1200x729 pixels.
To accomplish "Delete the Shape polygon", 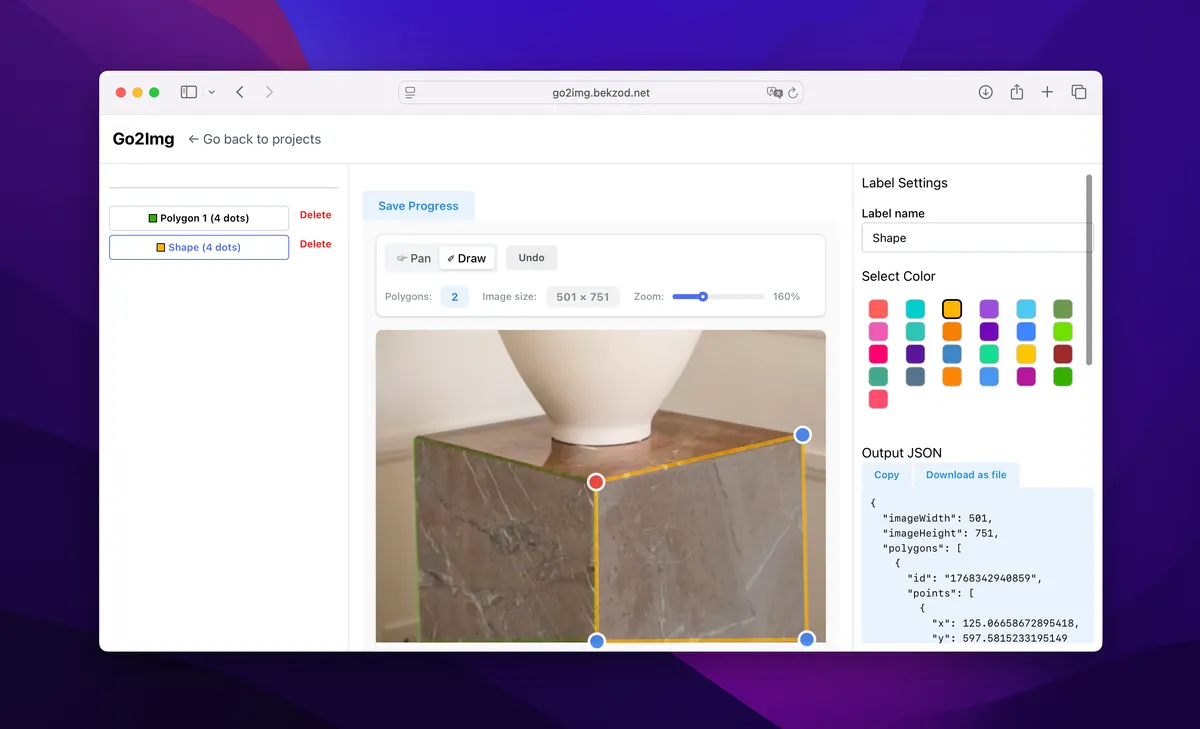I will coord(315,244).
